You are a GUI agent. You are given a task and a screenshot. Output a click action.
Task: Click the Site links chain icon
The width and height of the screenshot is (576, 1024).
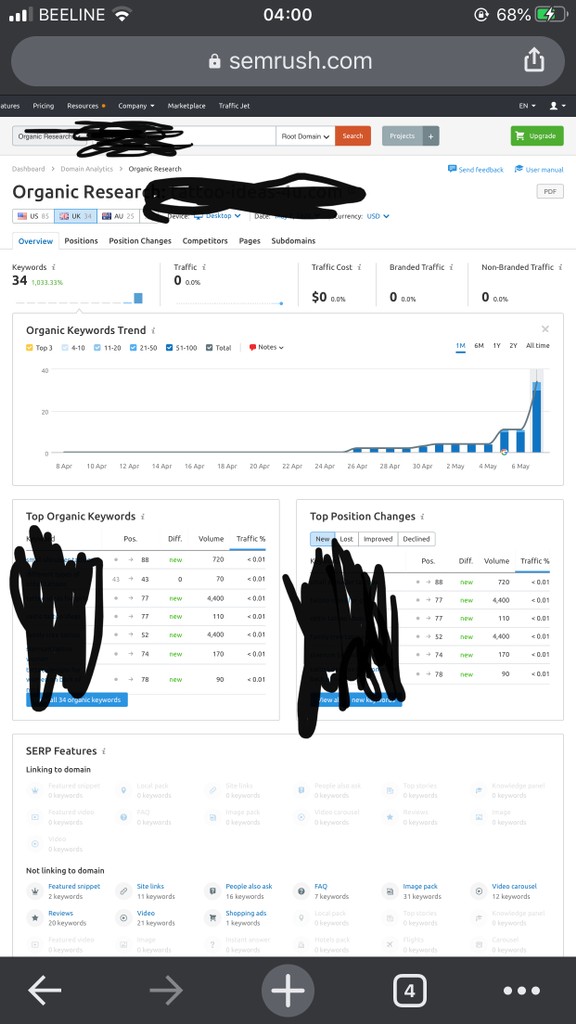(x=123, y=891)
